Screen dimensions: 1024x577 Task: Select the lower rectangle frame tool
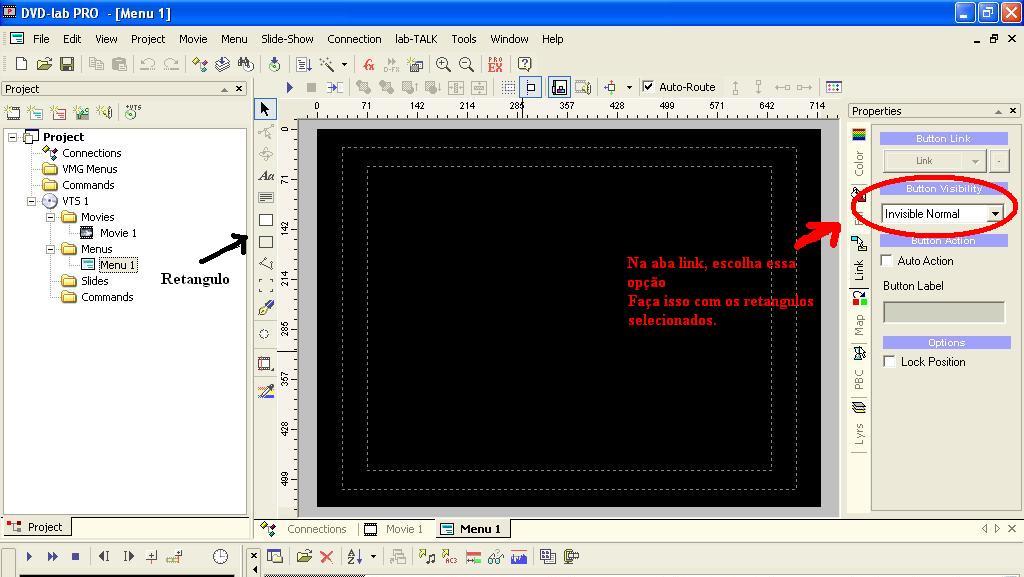[x=266, y=242]
